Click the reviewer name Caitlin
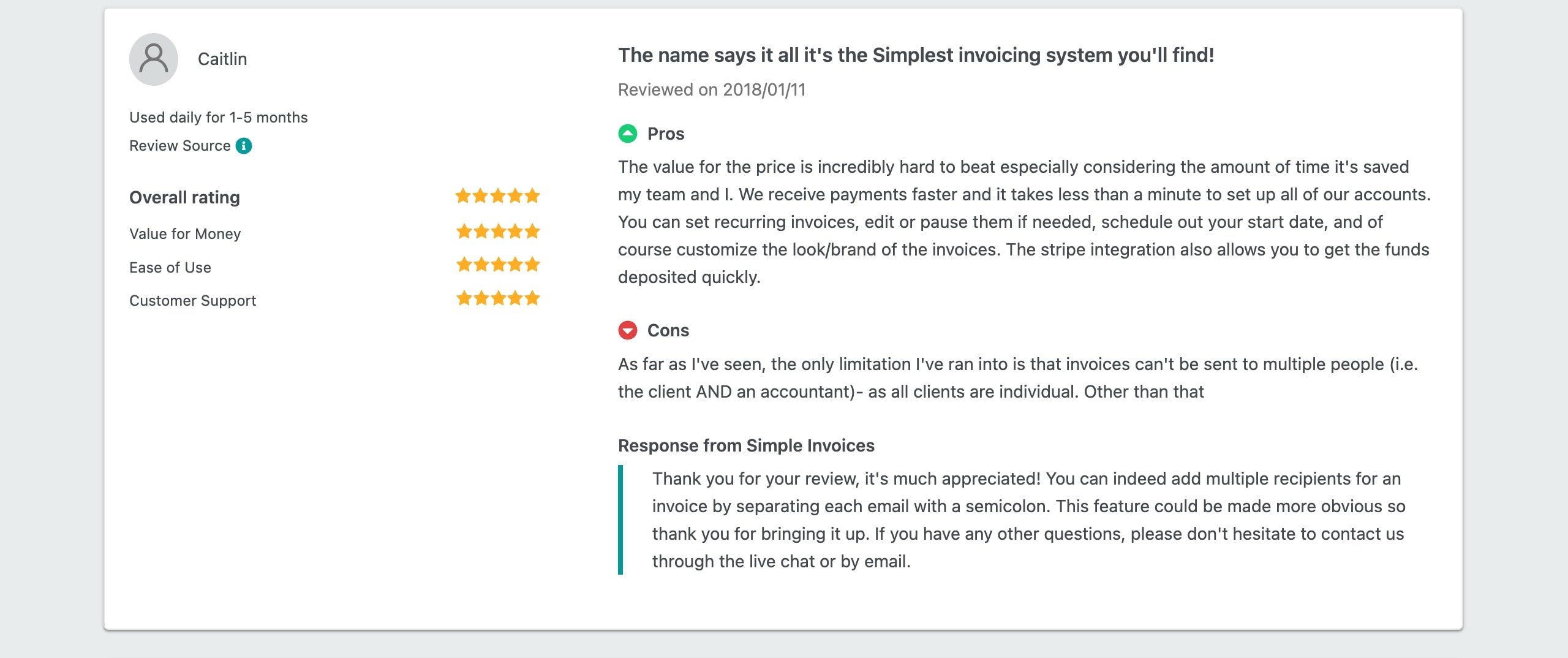1568x658 pixels. point(222,59)
